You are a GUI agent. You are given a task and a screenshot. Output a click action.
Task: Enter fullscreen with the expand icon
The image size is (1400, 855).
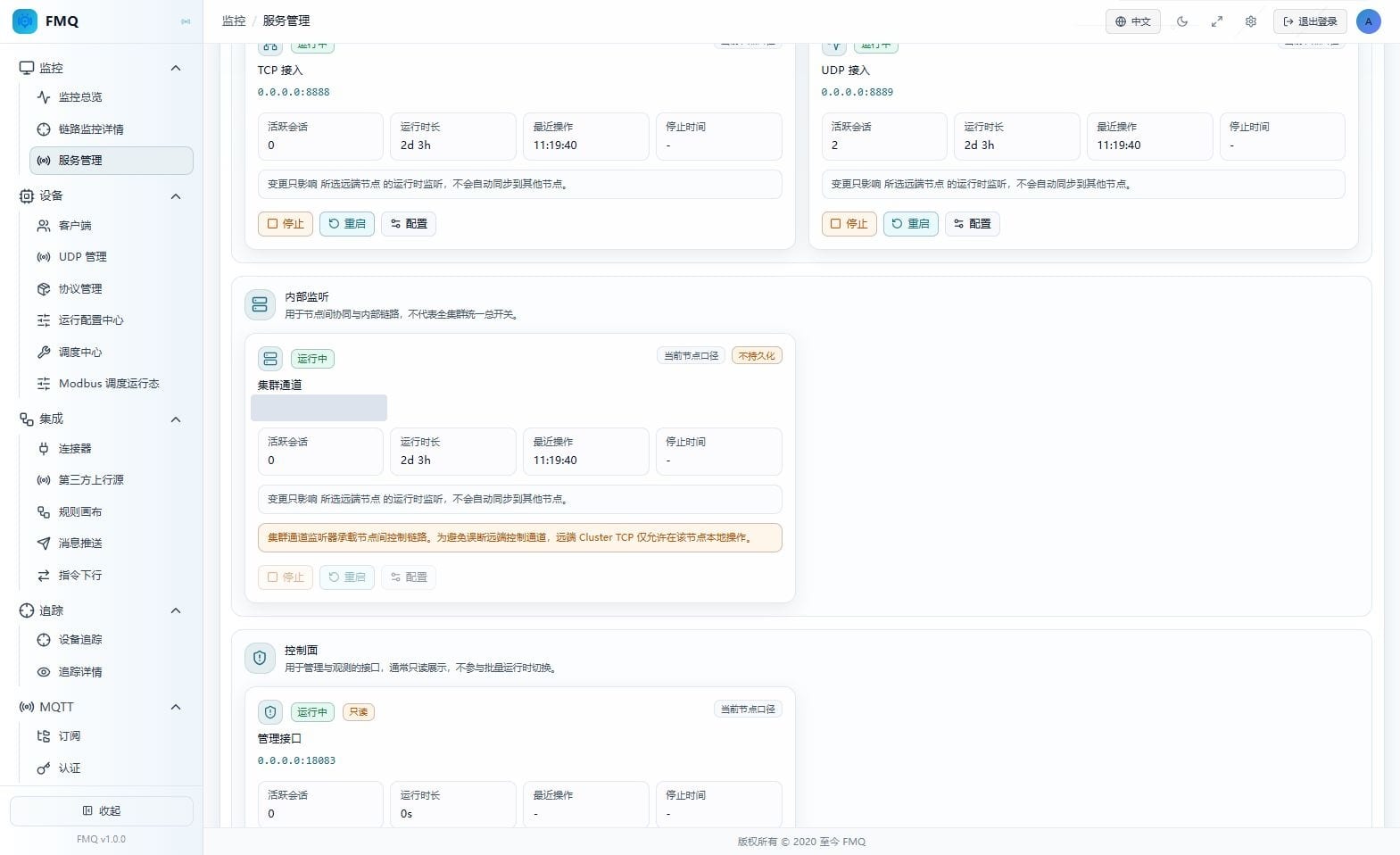click(x=1216, y=21)
